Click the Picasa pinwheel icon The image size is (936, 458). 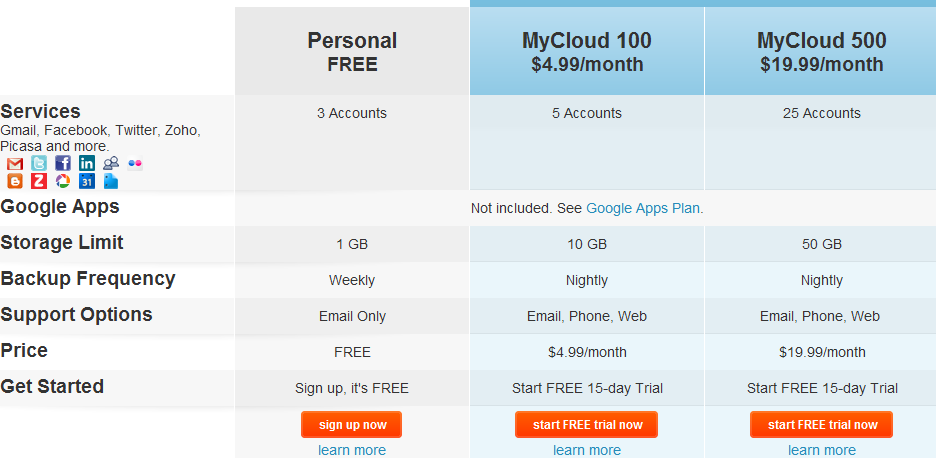[x=63, y=181]
